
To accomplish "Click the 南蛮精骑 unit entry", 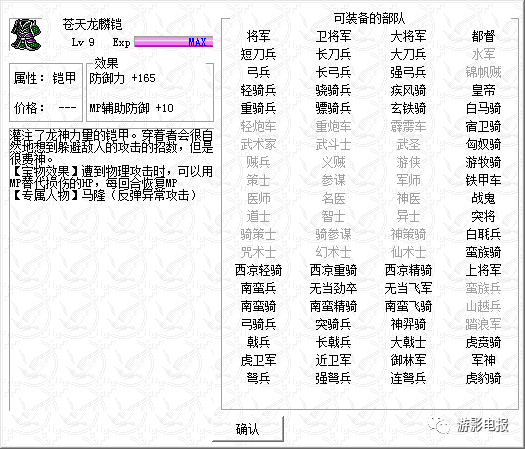I will (x=333, y=307).
